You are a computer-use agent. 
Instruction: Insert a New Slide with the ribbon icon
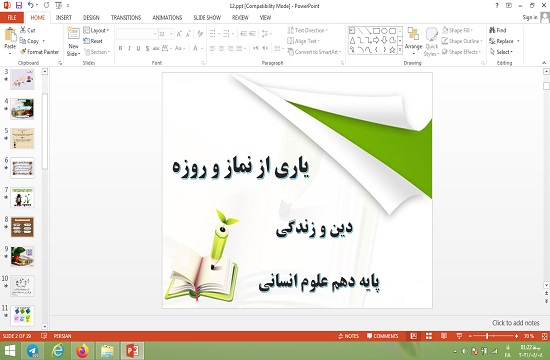tap(73, 34)
